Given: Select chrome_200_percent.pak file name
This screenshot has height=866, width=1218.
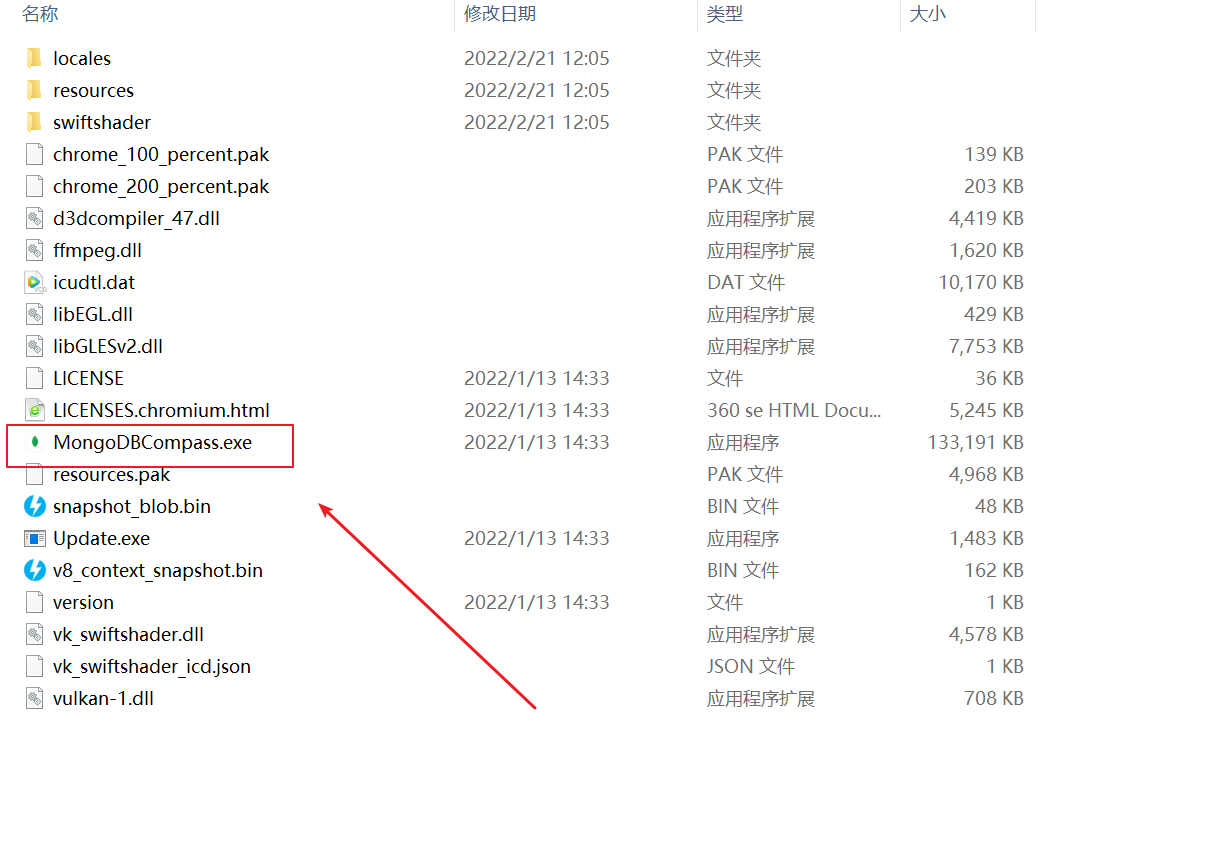Looking at the screenshot, I should [x=161, y=186].
